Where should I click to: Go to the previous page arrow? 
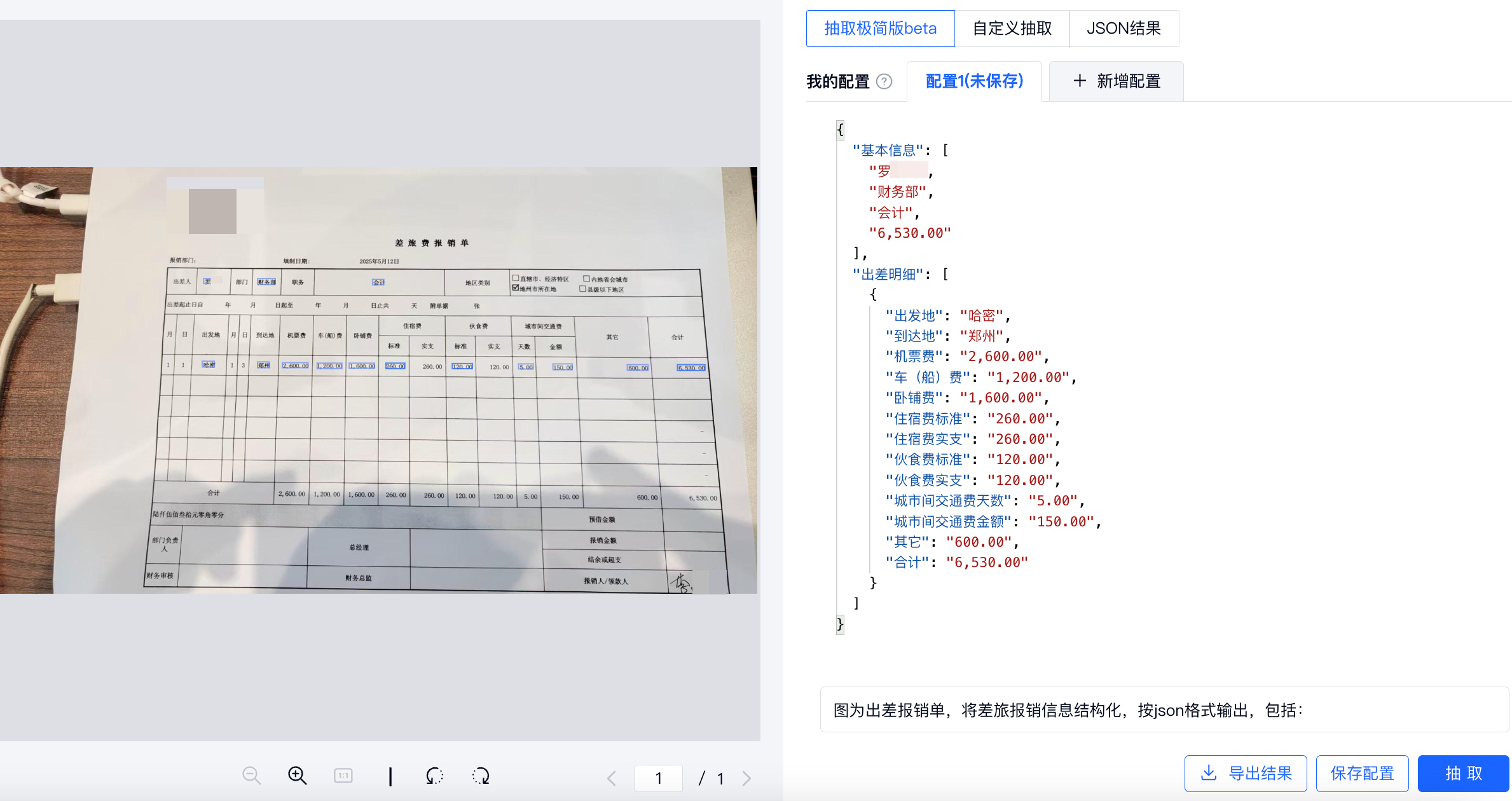pyautogui.click(x=612, y=778)
